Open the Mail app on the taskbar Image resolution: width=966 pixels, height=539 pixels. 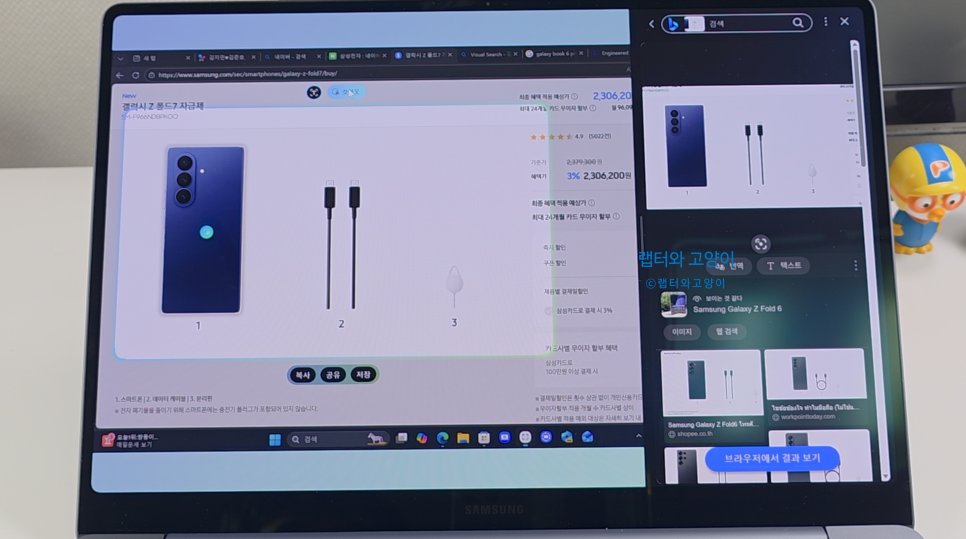coord(587,437)
